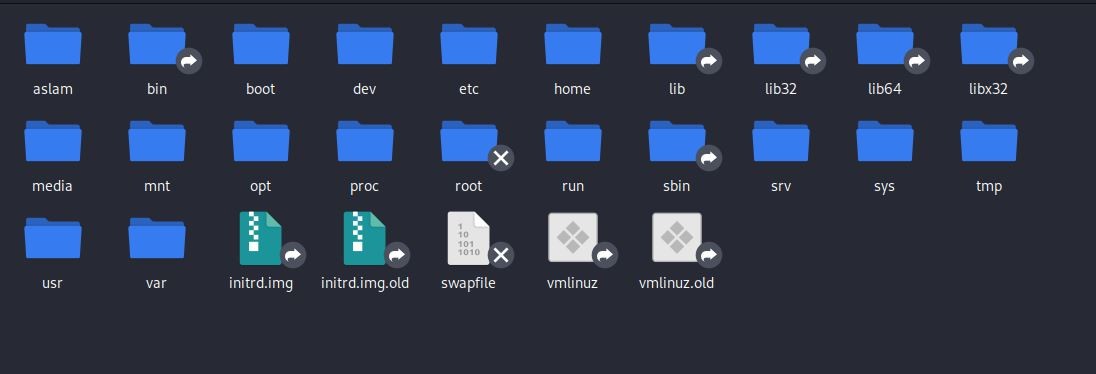Screen dimensions: 1096x374
Task: Click the "opt" name label
Action: [261, 187]
